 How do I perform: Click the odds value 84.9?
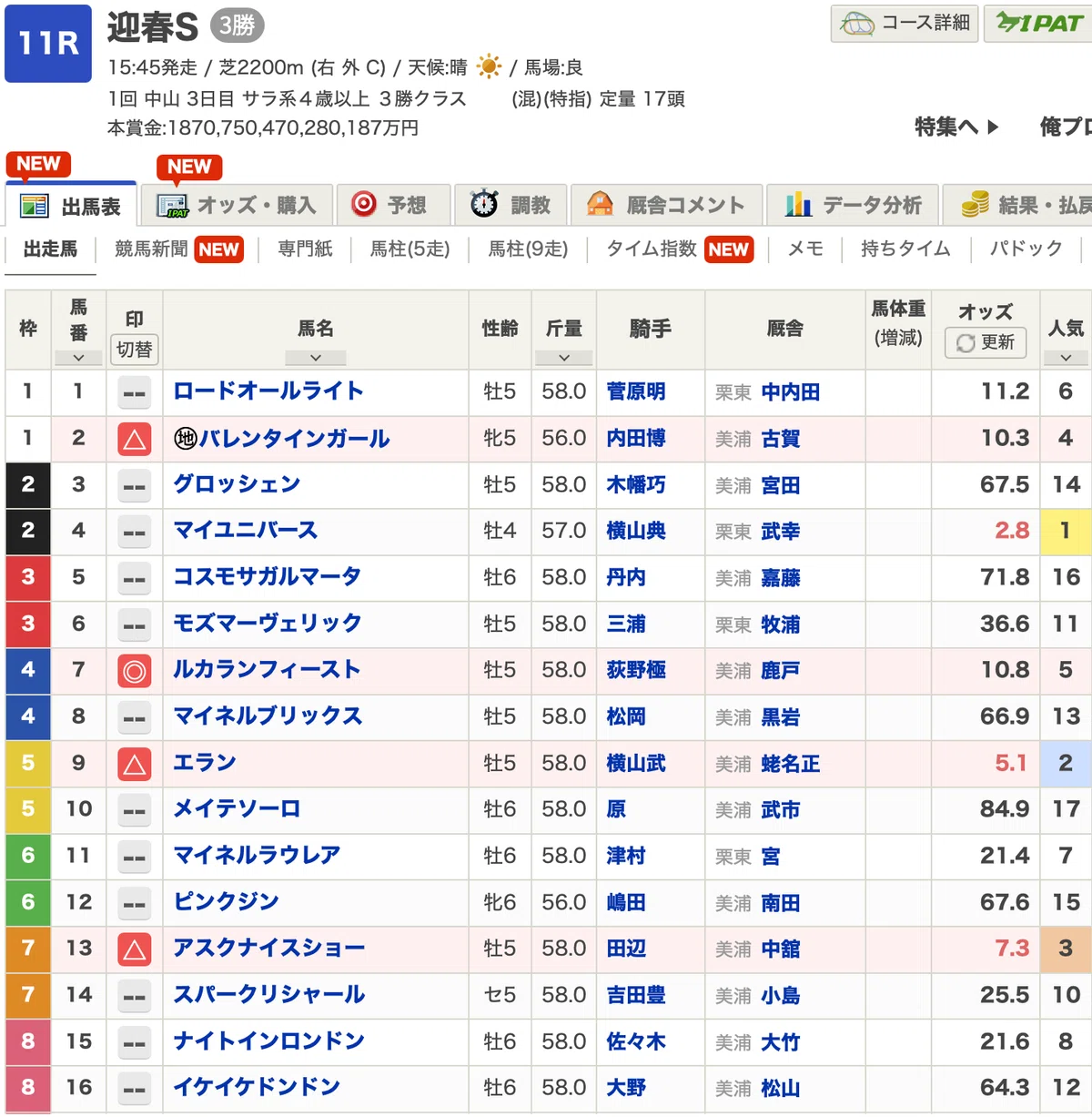click(x=1005, y=808)
